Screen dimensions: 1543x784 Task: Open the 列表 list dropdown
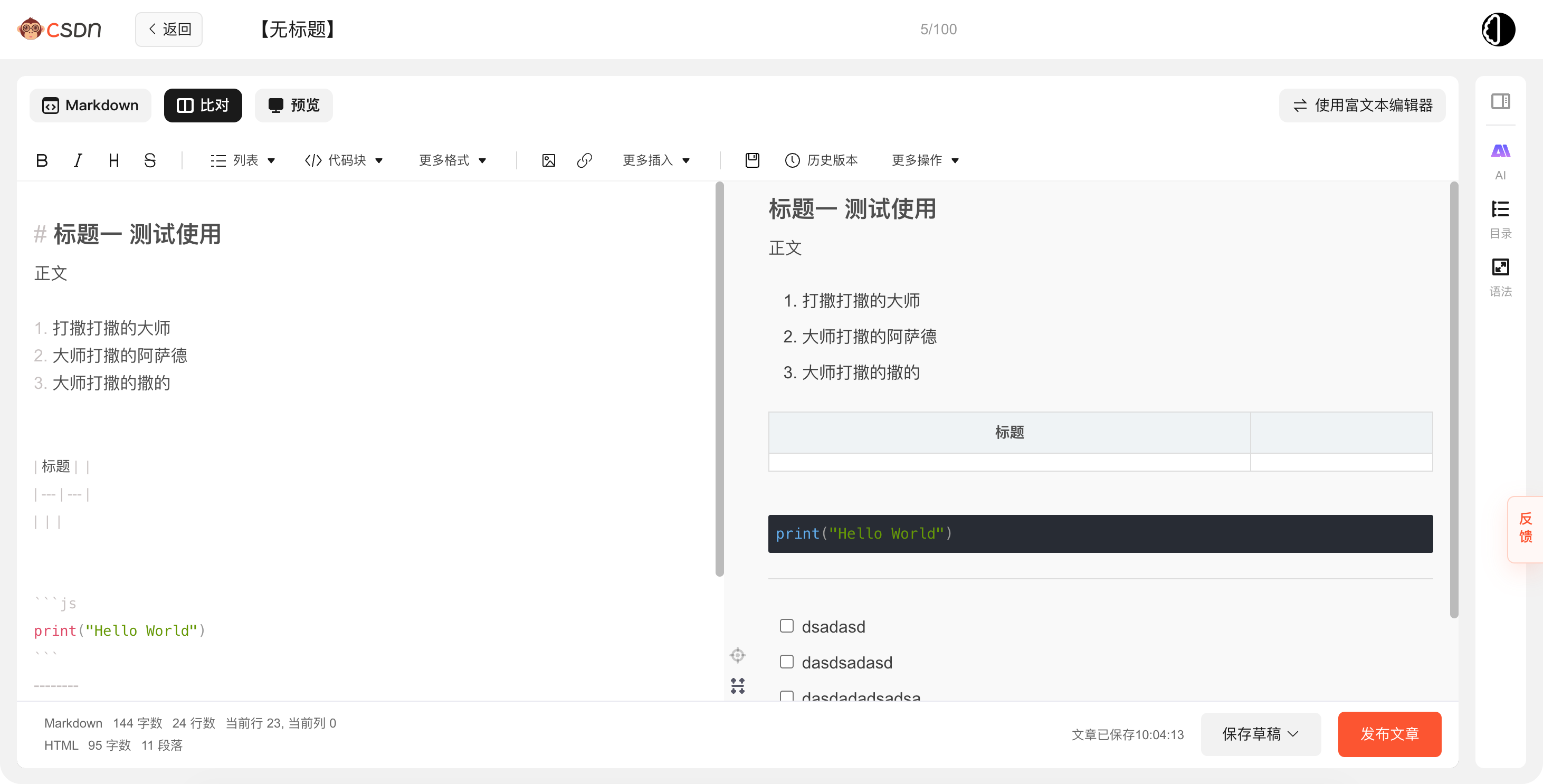click(243, 160)
